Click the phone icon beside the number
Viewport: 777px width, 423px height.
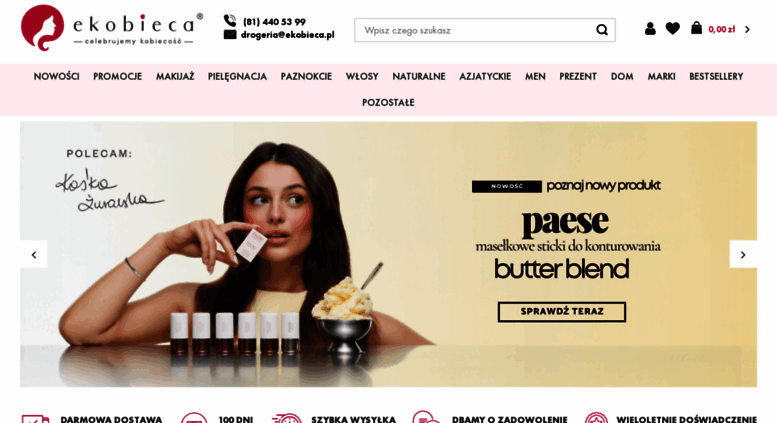coord(230,21)
